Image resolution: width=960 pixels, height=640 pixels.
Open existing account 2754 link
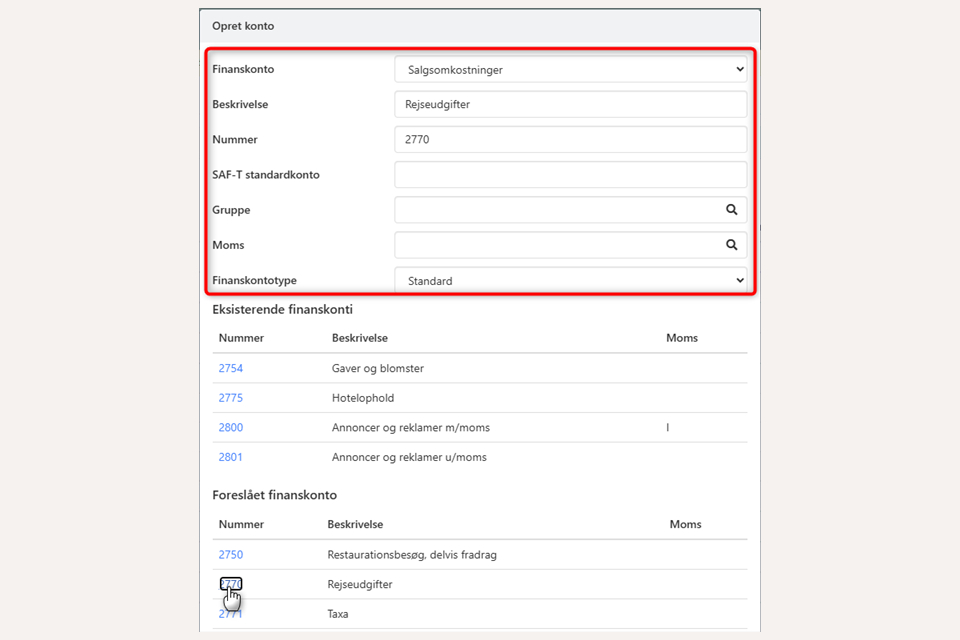(231, 369)
